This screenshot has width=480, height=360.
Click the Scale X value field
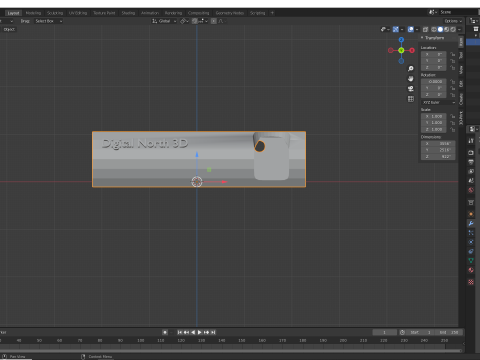point(434,116)
